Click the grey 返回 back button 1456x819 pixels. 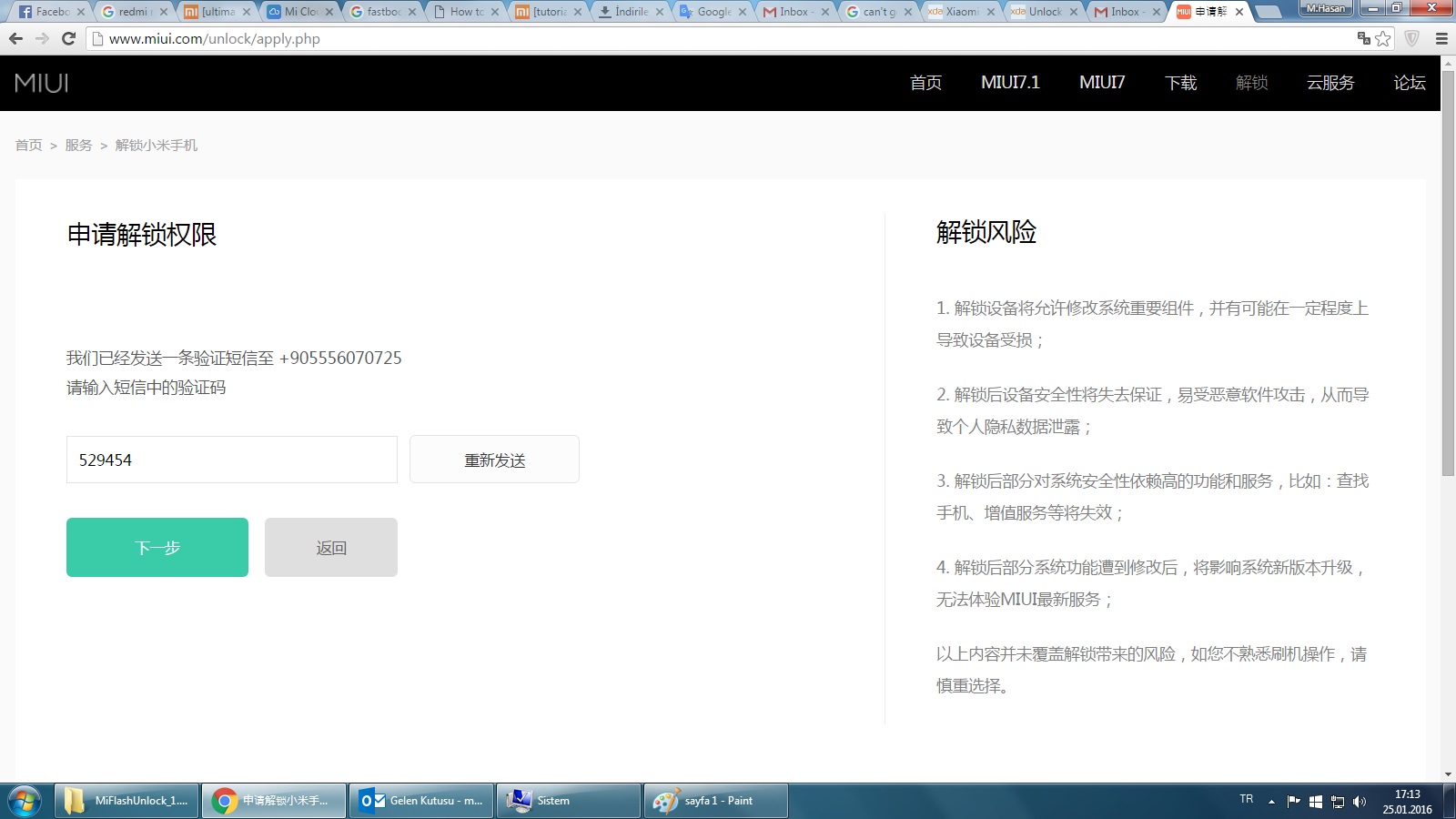331,547
